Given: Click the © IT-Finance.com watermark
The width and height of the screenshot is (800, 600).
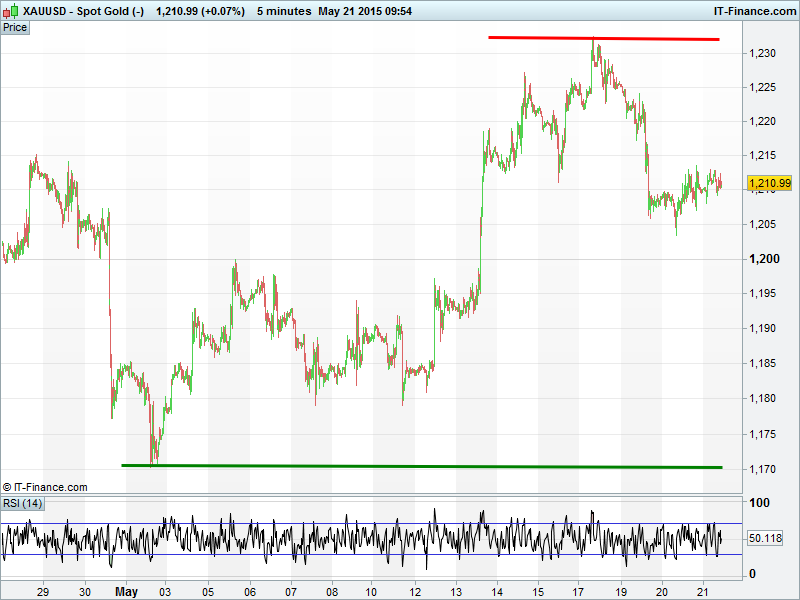Looking at the screenshot, I should click(45, 487).
